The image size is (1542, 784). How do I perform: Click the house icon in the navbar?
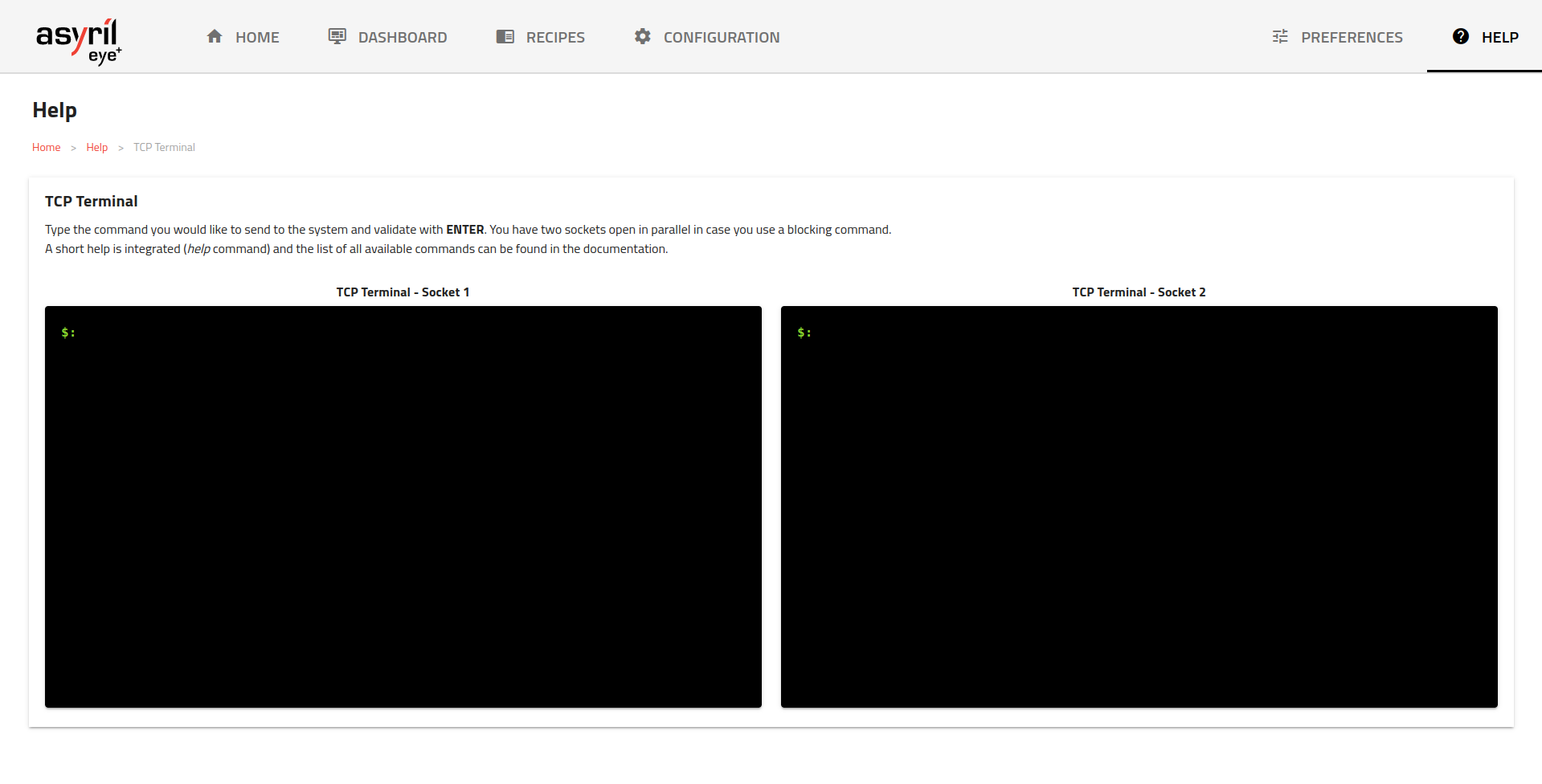click(x=215, y=36)
